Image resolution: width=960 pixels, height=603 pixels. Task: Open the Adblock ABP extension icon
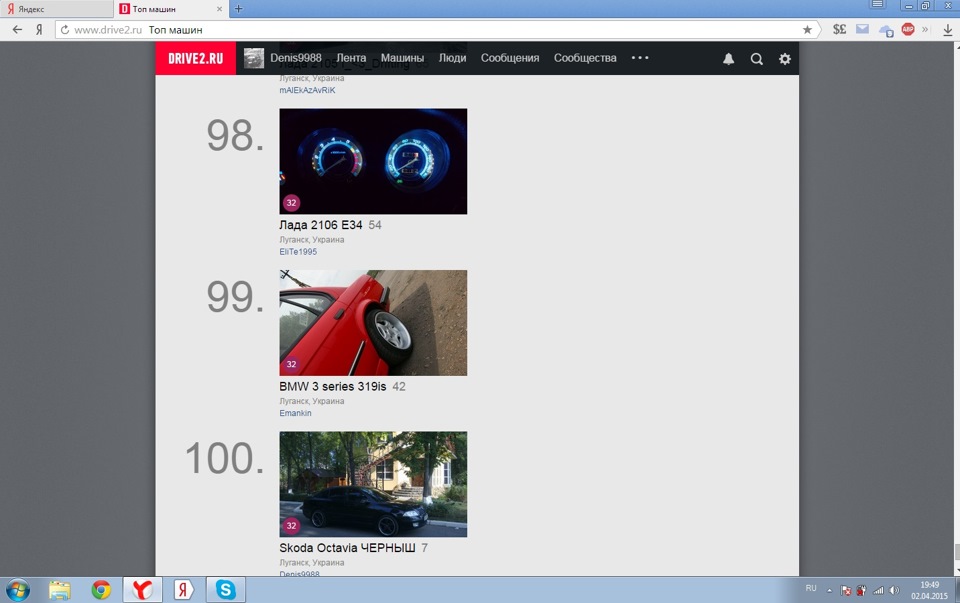click(x=908, y=29)
